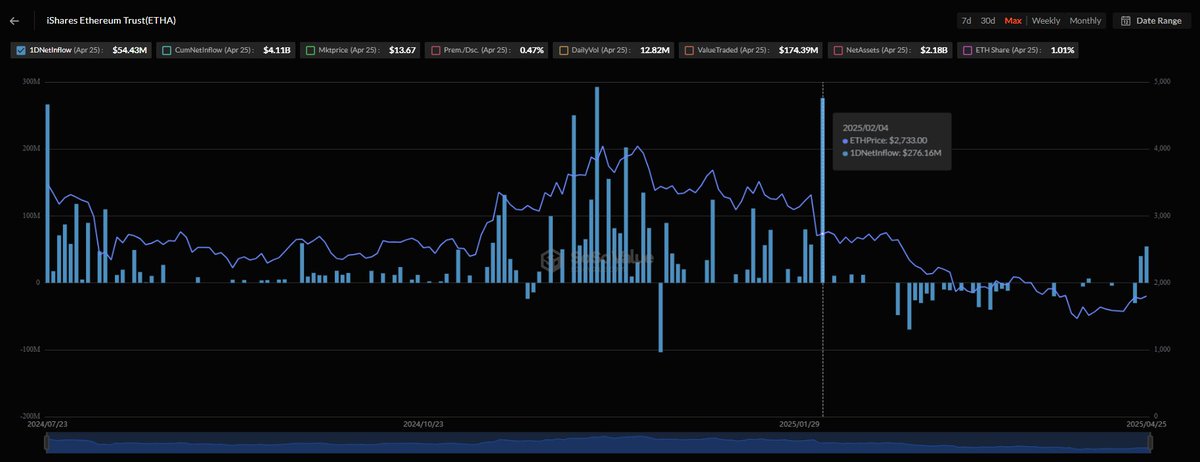1200x462 pixels.
Task: Click the bottom time range navigator bar
Action: coord(598,445)
